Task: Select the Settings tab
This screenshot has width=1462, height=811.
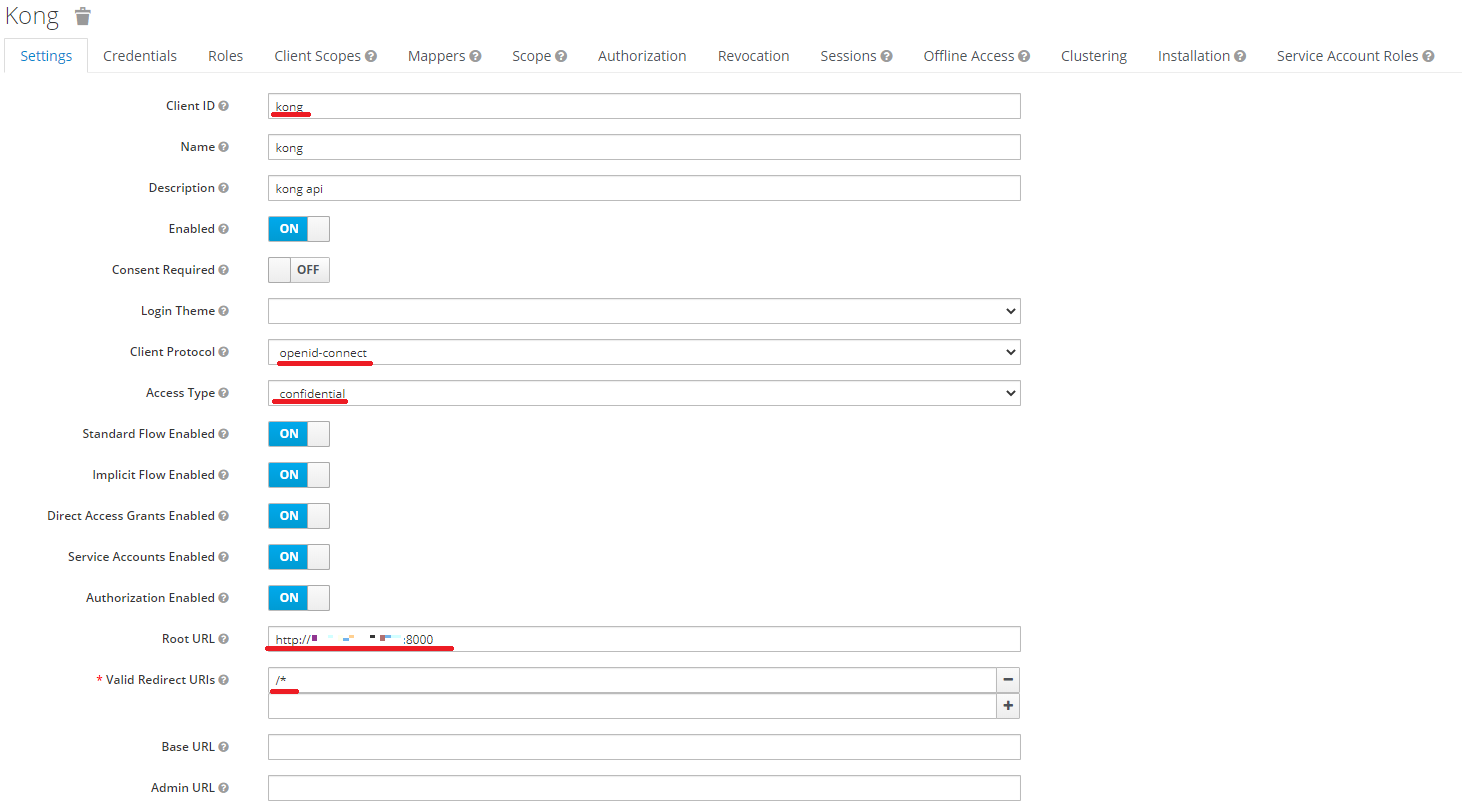Action: [x=46, y=56]
